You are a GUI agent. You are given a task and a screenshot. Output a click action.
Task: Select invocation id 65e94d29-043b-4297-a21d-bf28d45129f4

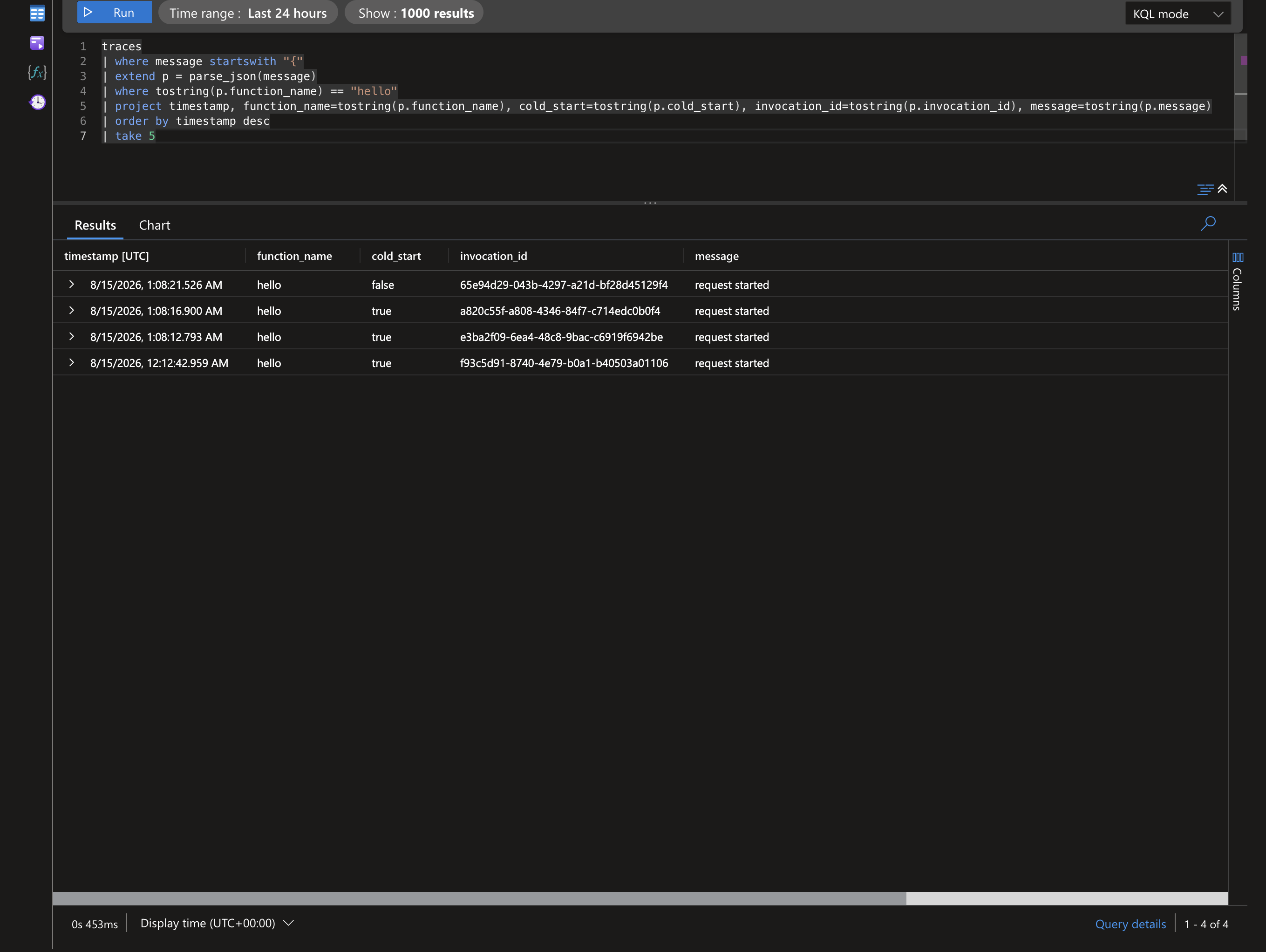[564, 285]
